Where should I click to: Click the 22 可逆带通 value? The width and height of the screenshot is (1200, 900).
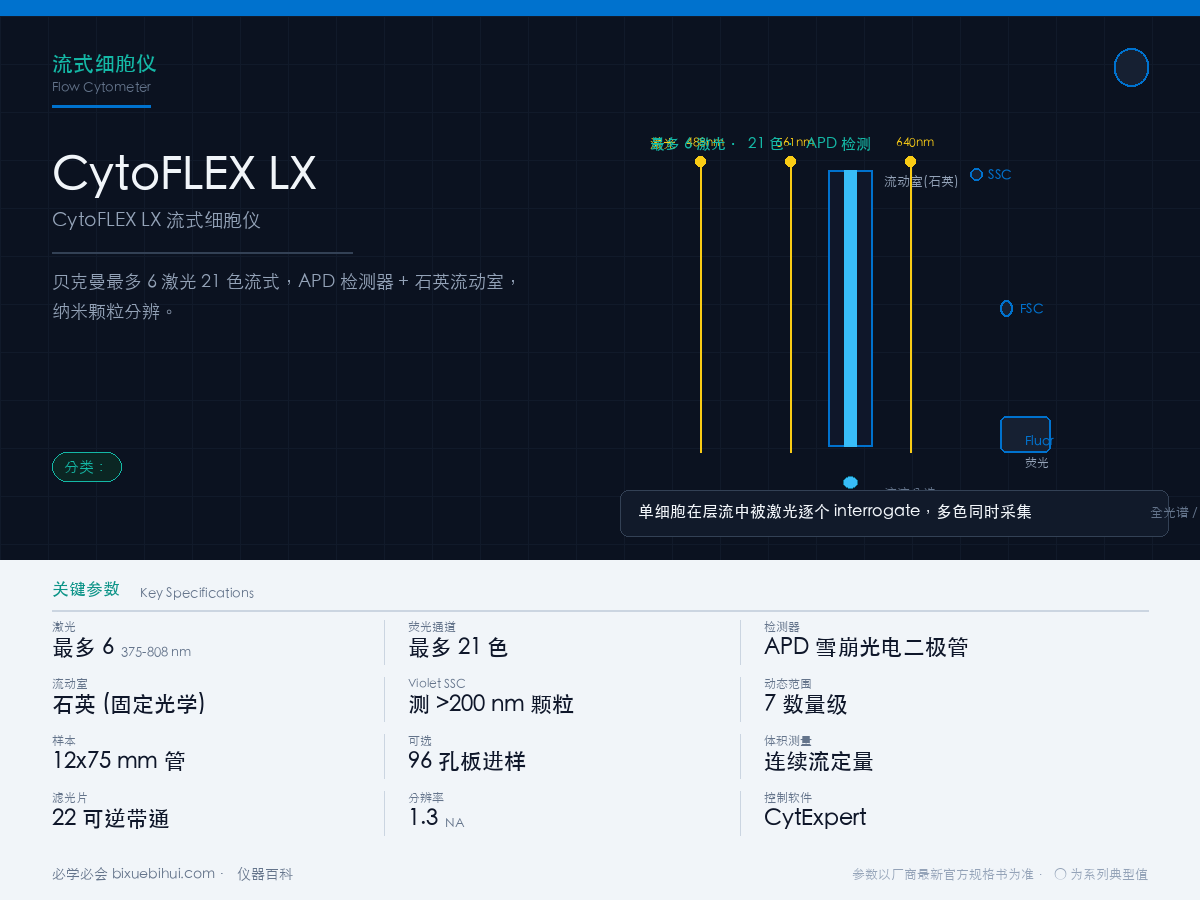coord(111,818)
